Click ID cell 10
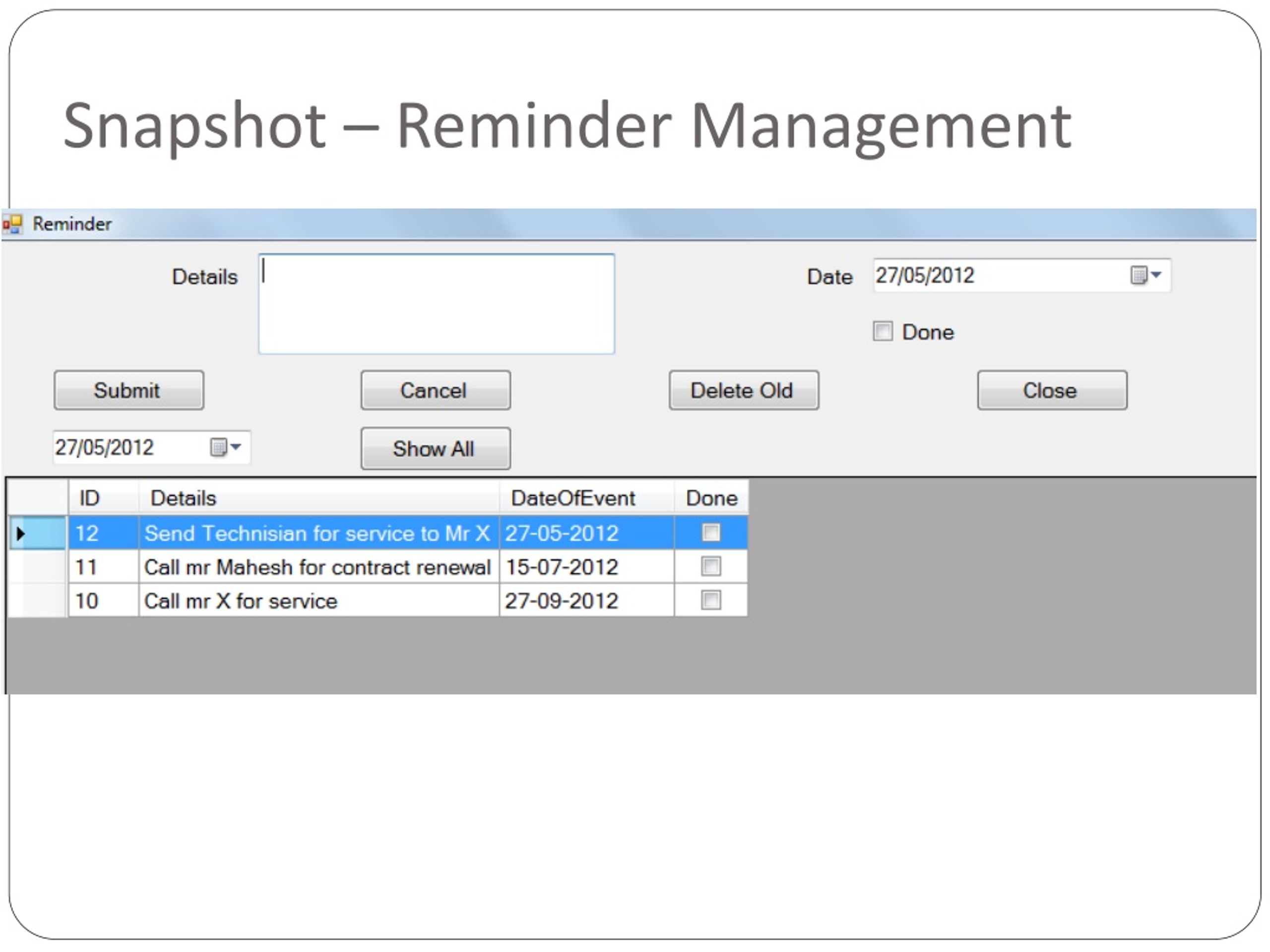The height and width of the screenshot is (952, 1270). pos(104,601)
